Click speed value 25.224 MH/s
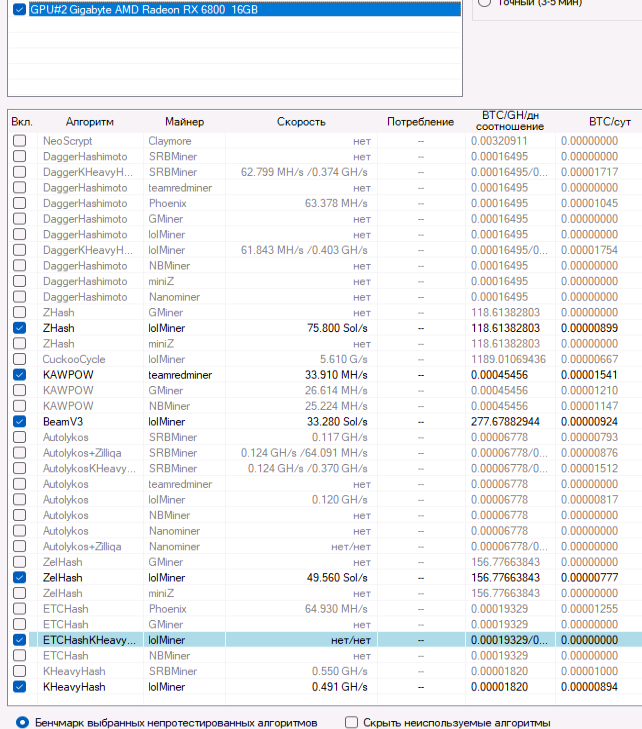This screenshot has width=642, height=729. 336,405
